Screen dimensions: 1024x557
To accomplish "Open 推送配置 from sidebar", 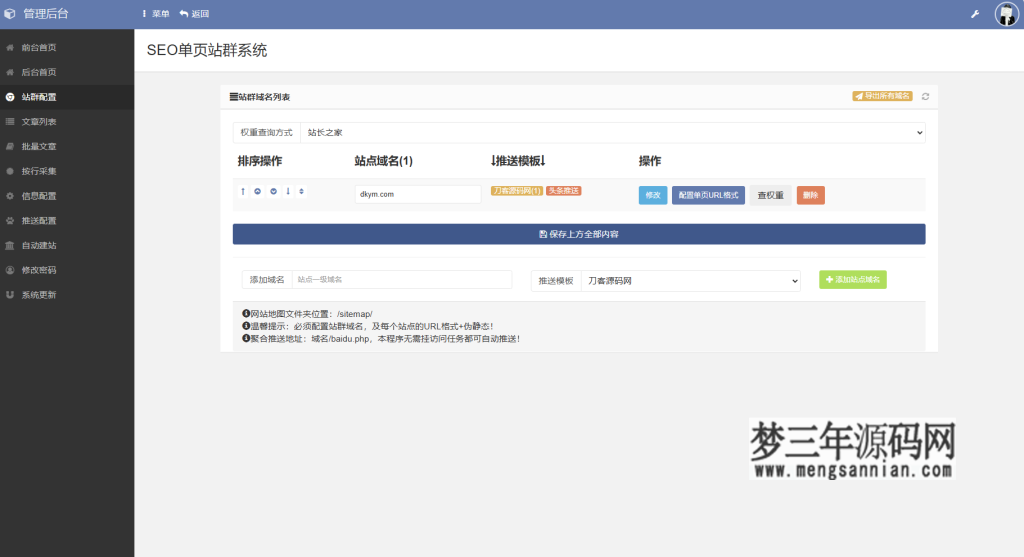I will tap(67, 221).
